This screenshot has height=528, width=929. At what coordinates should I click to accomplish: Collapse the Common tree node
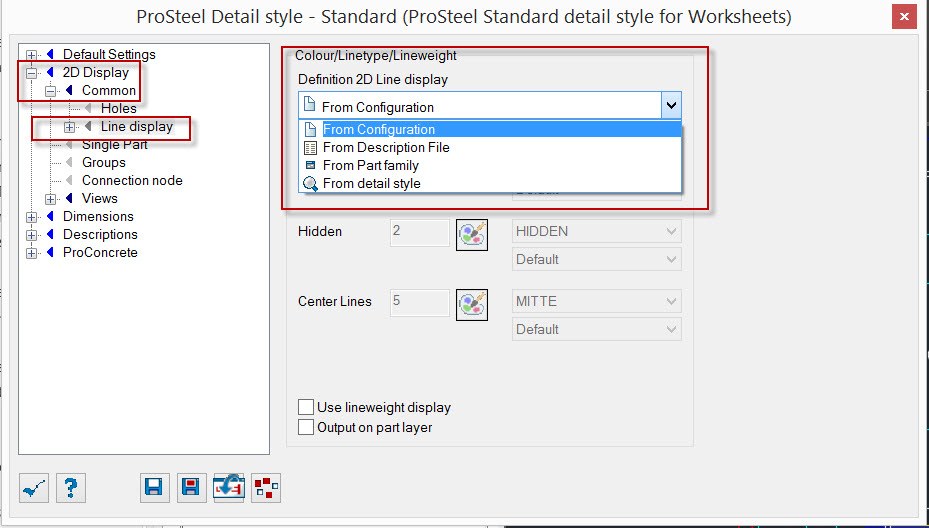50,91
